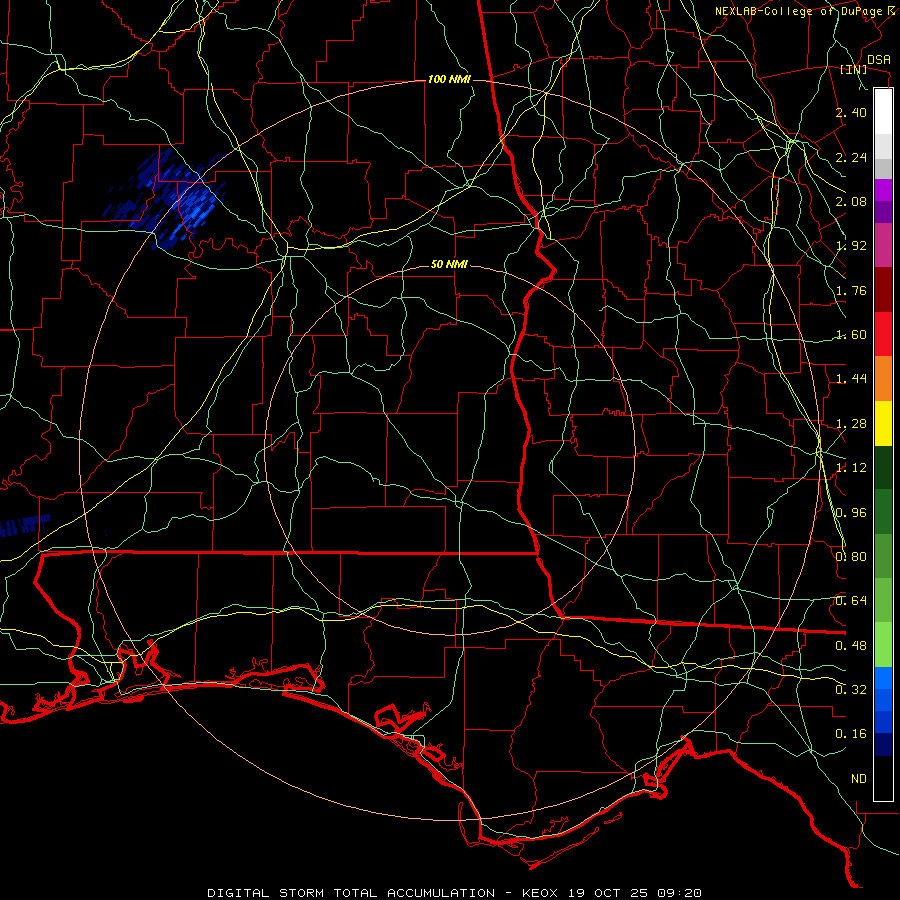Click the '0.96' legend value

pyautogui.click(x=851, y=513)
